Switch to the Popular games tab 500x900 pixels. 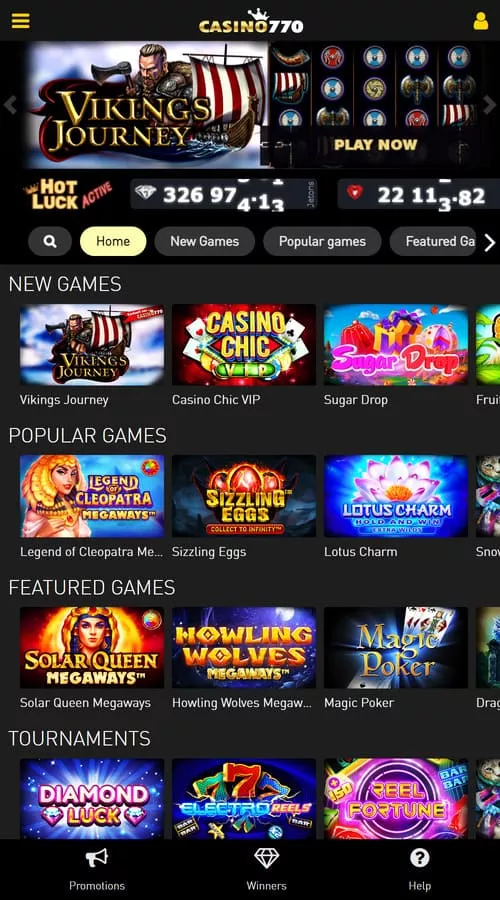pyautogui.click(x=322, y=241)
